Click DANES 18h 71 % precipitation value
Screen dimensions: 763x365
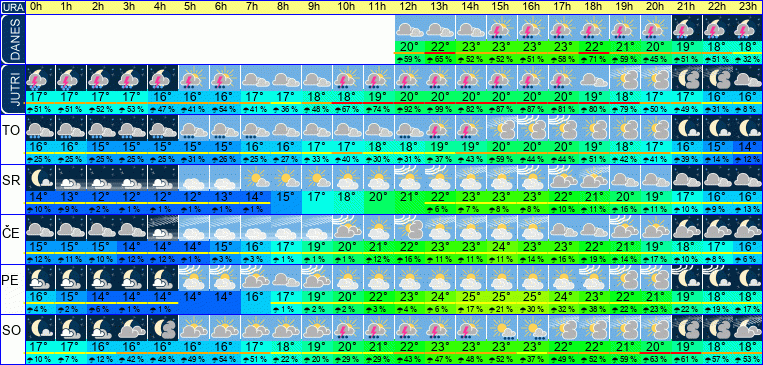pos(595,59)
